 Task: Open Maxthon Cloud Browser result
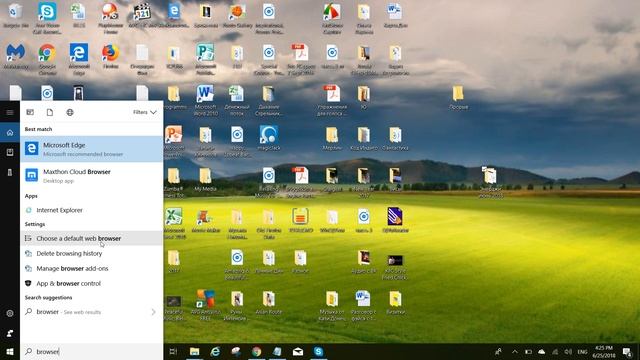(x=91, y=176)
